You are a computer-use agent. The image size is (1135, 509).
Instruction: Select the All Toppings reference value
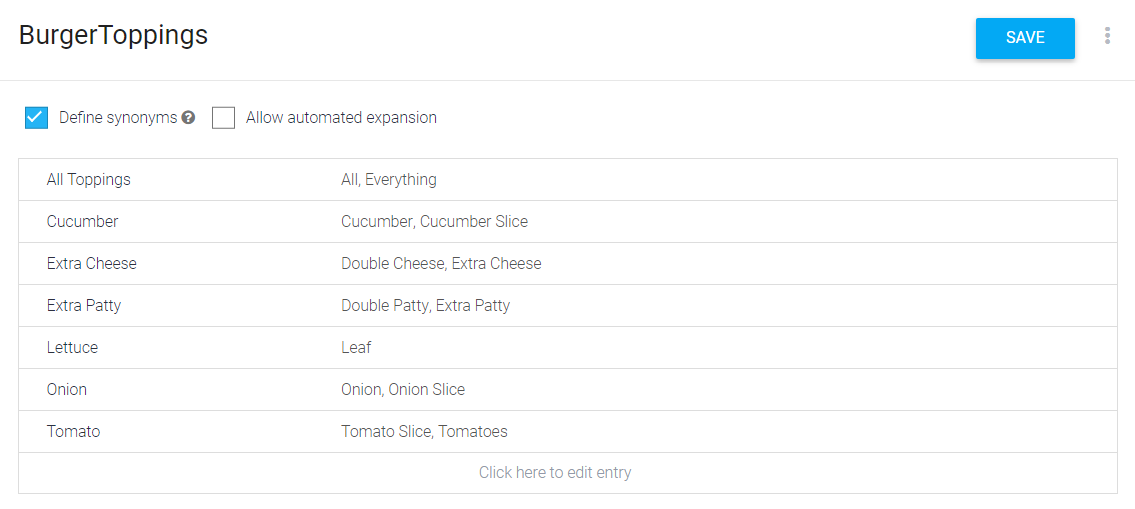(x=88, y=180)
